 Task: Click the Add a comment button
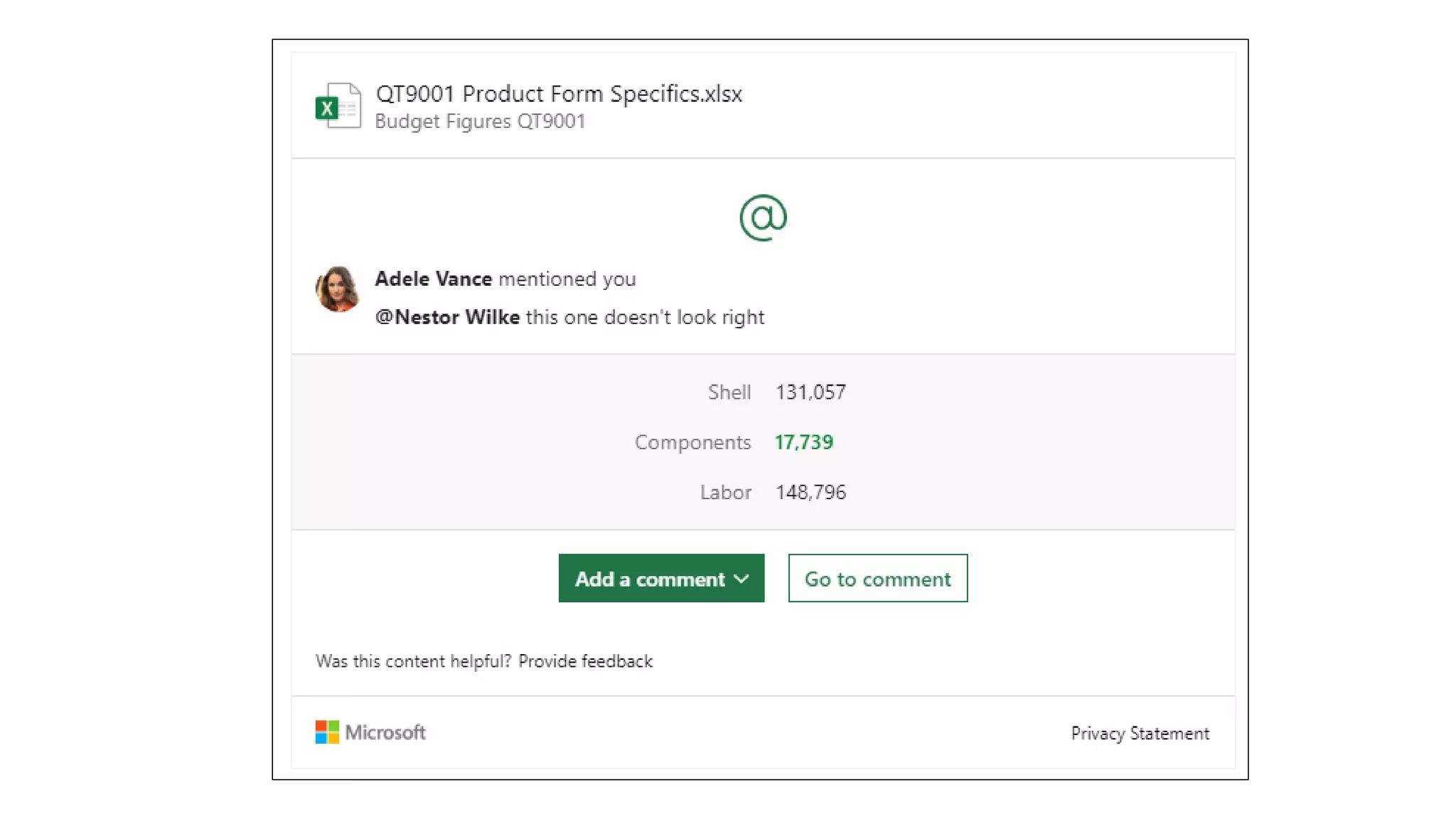coord(649,579)
